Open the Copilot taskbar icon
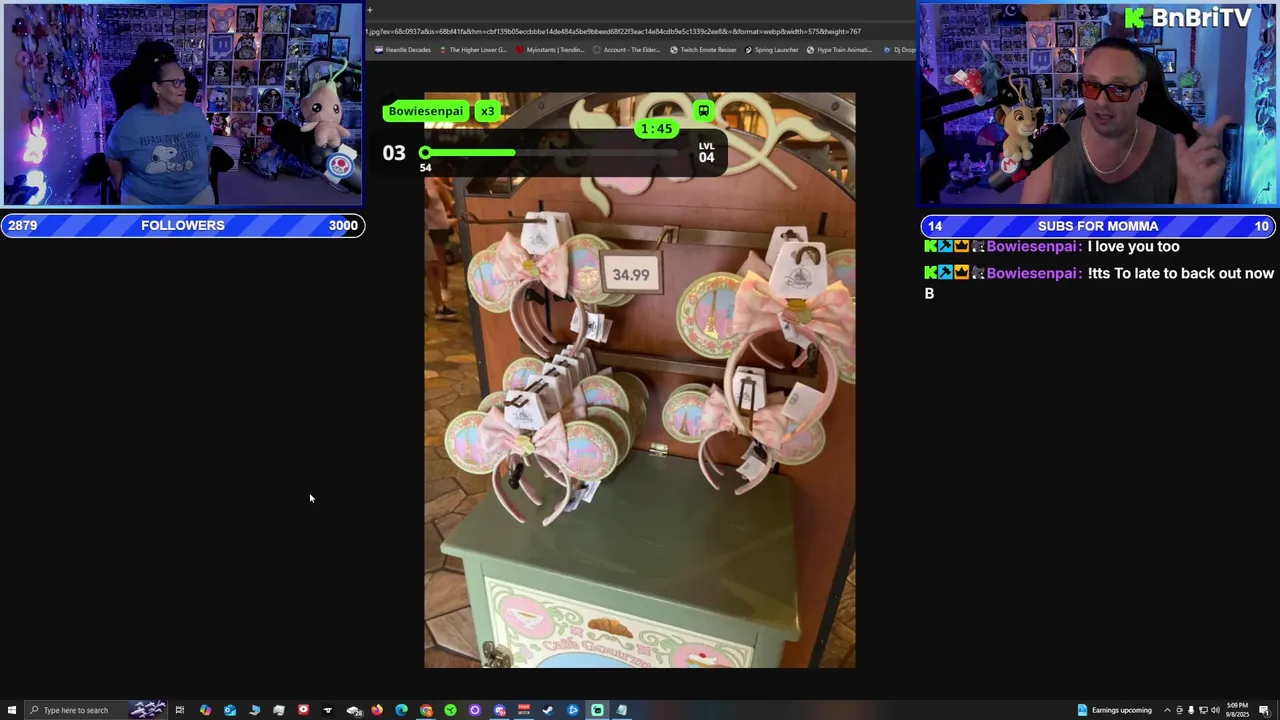Viewport: 1280px width, 720px height. pos(205,710)
